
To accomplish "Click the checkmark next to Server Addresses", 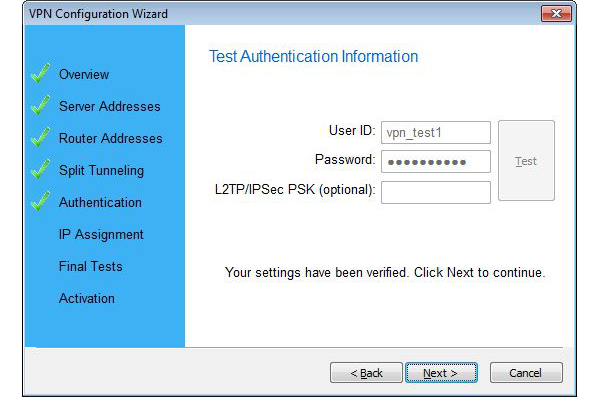I will coord(41,105).
